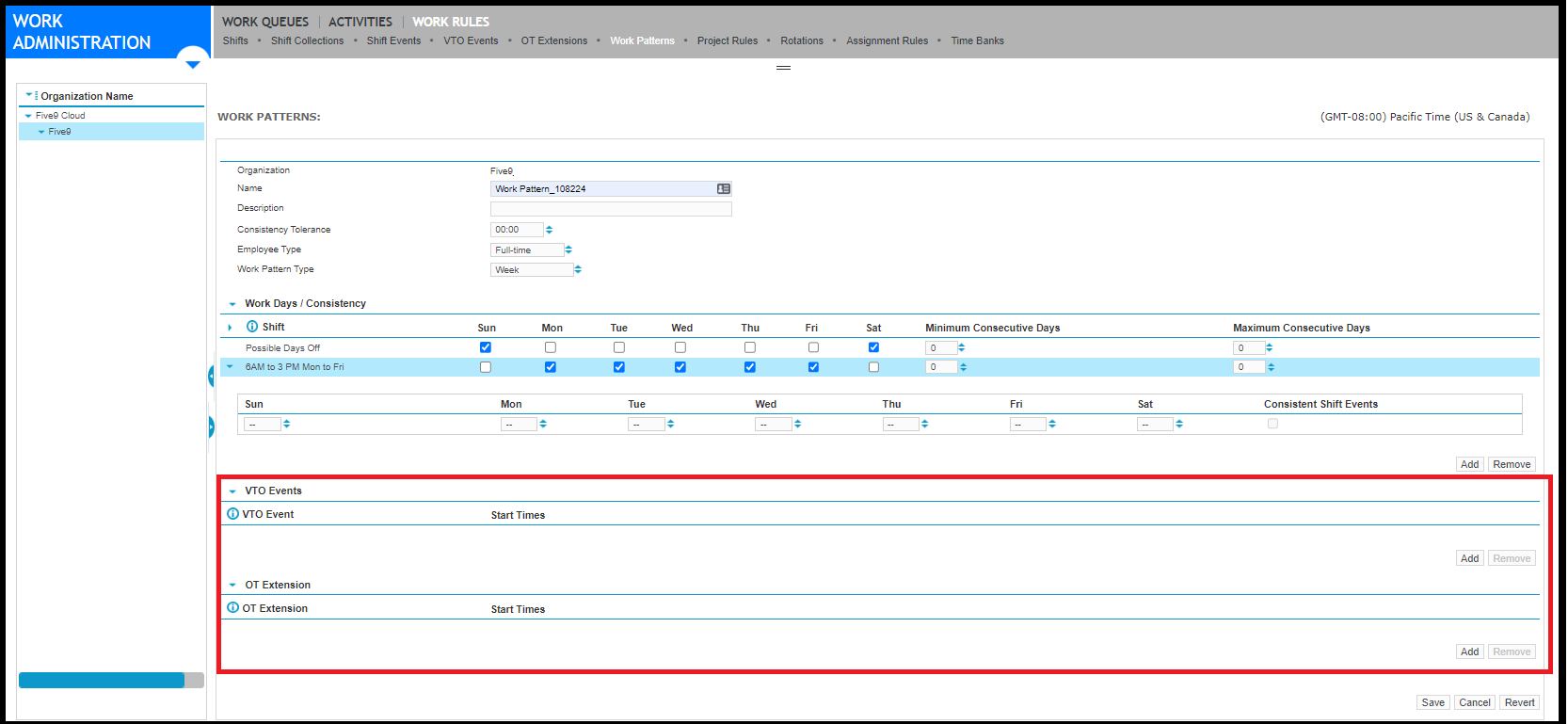Collapse the VTO Events section
Screen dimensions: 1568x724
(232, 491)
